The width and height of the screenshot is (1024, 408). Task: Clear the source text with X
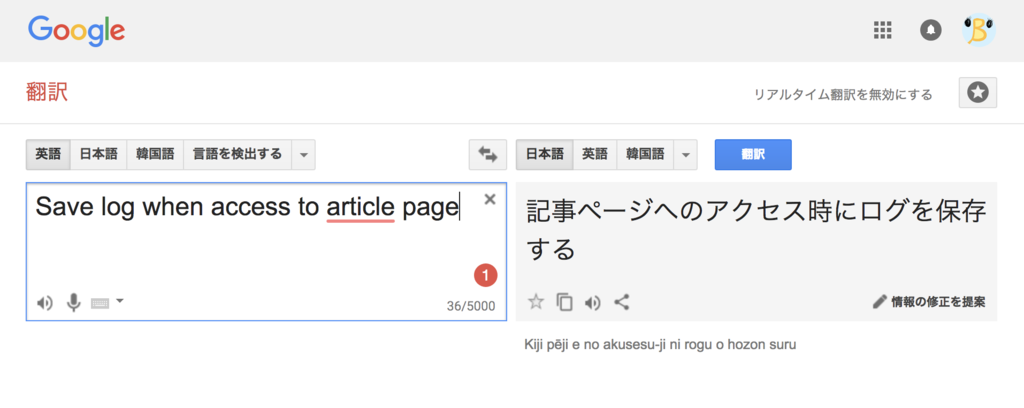click(x=490, y=200)
